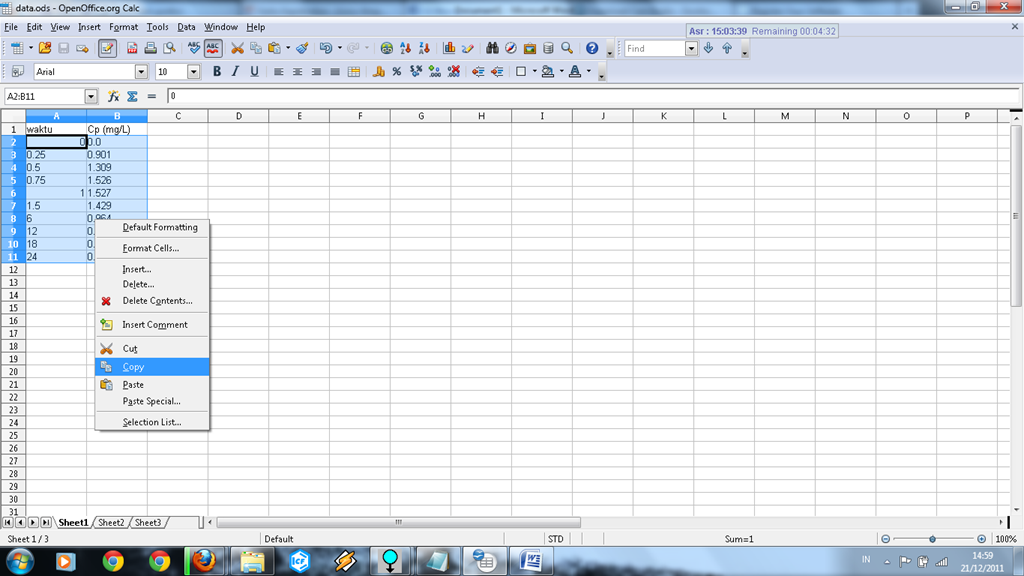The width and height of the screenshot is (1024, 576).
Task: Run the Spelling check
Action: [x=194, y=48]
